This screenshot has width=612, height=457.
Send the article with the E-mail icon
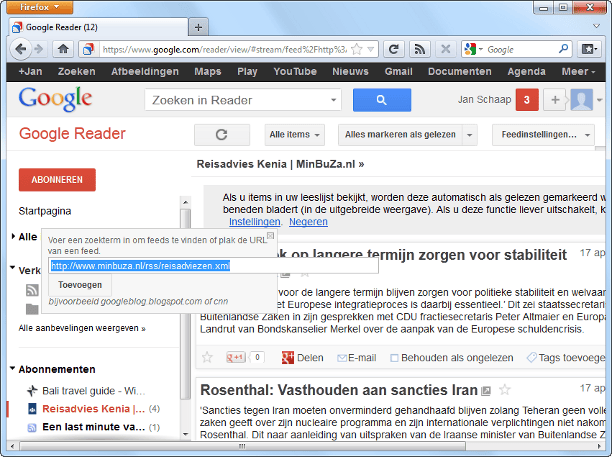coord(342,358)
